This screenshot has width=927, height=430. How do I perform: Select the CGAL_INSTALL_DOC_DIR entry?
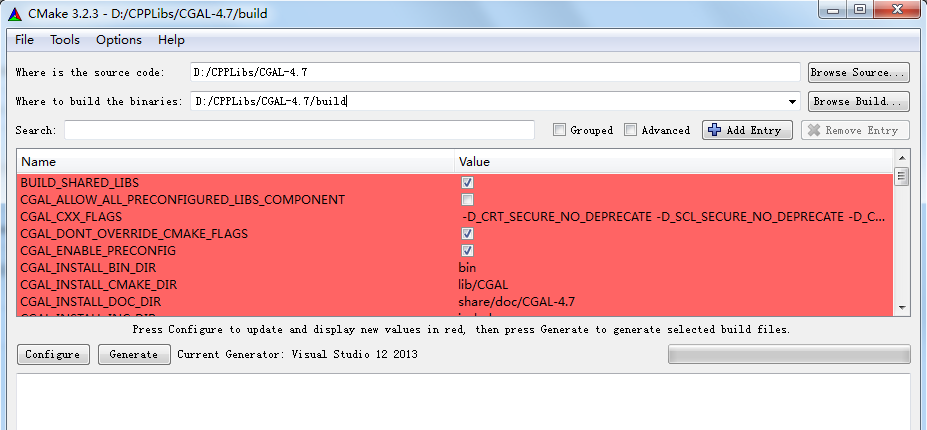(90, 302)
